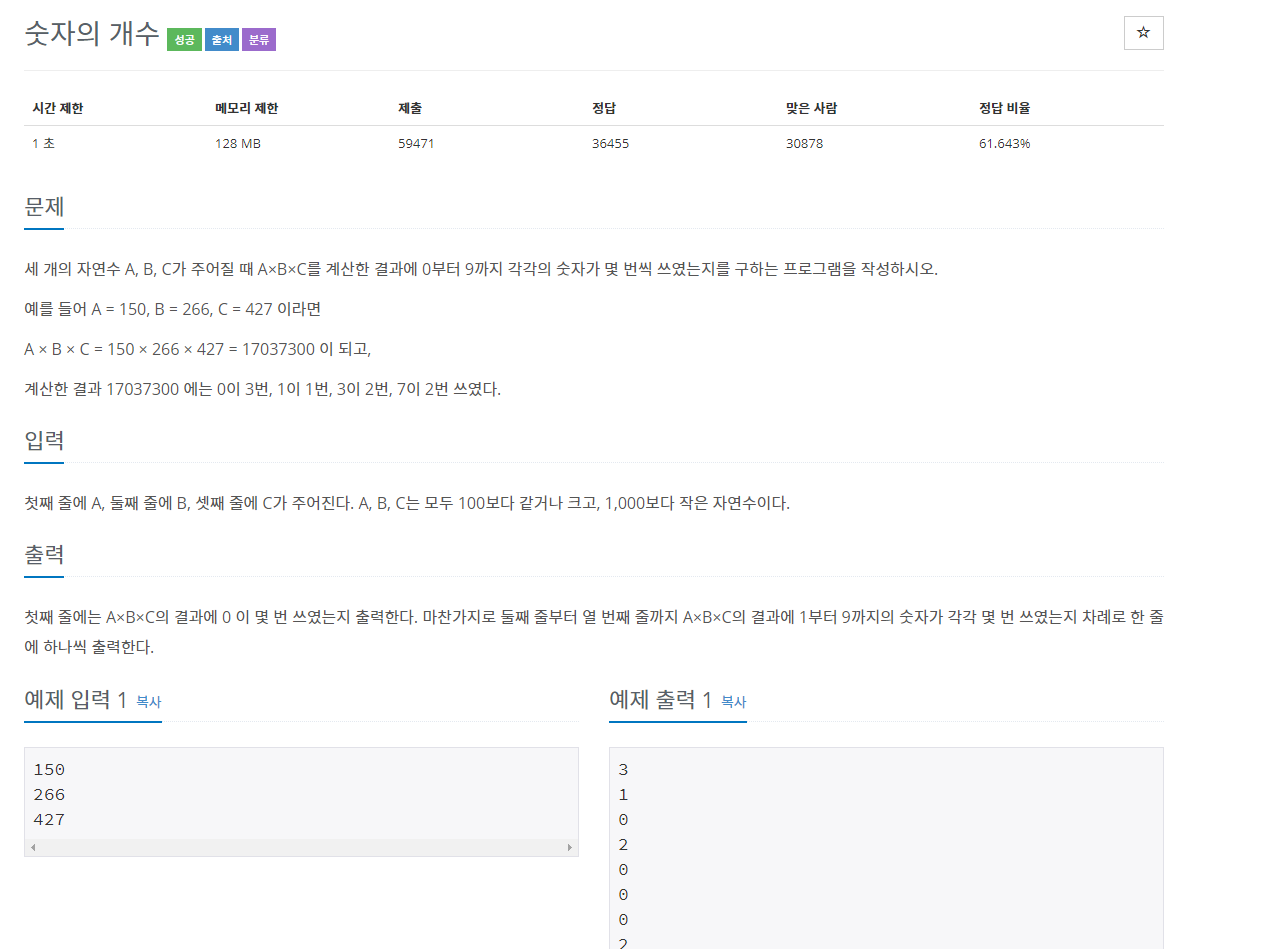1263x949 pixels.
Task: Click the 61.643% ratio value
Action: click(x=1004, y=143)
